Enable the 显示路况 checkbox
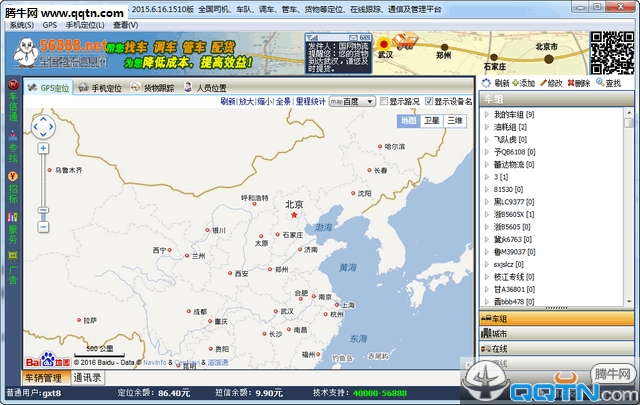This screenshot has height=405, width=640. coord(384,101)
